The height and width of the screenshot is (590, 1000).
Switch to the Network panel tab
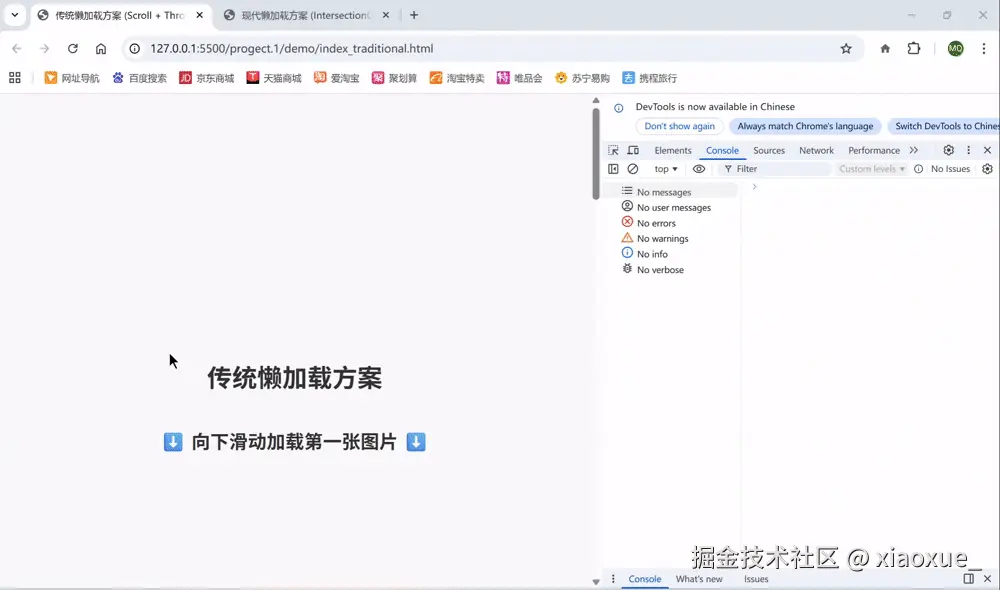[816, 149]
